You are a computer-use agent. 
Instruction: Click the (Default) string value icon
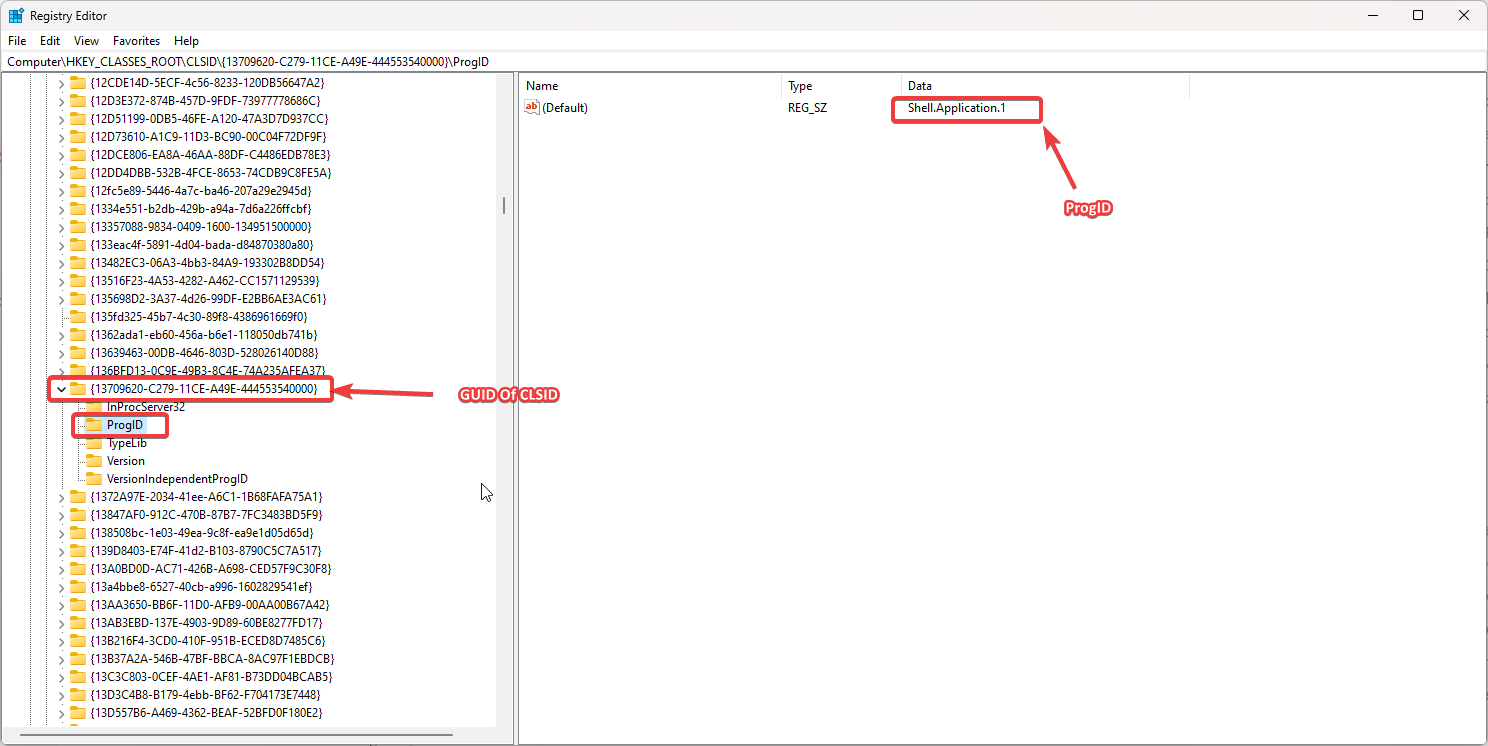(532, 108)
